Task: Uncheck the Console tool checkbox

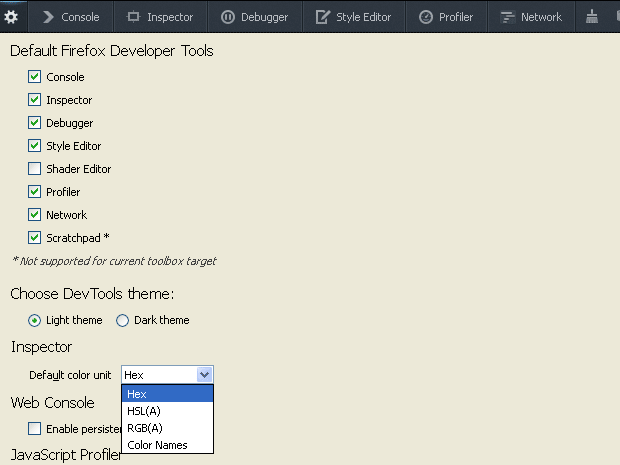Action: tap(34, 77)
